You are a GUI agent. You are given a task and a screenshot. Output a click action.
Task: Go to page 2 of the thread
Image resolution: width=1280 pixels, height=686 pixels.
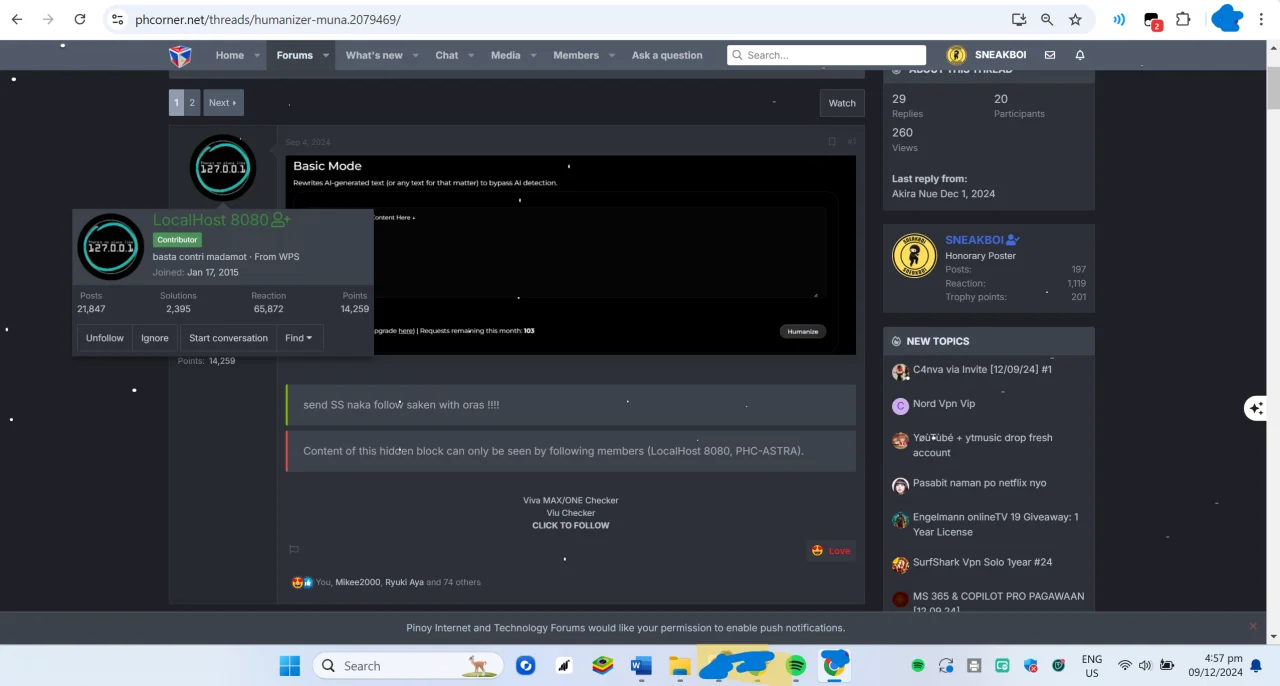tap(192, 102)
